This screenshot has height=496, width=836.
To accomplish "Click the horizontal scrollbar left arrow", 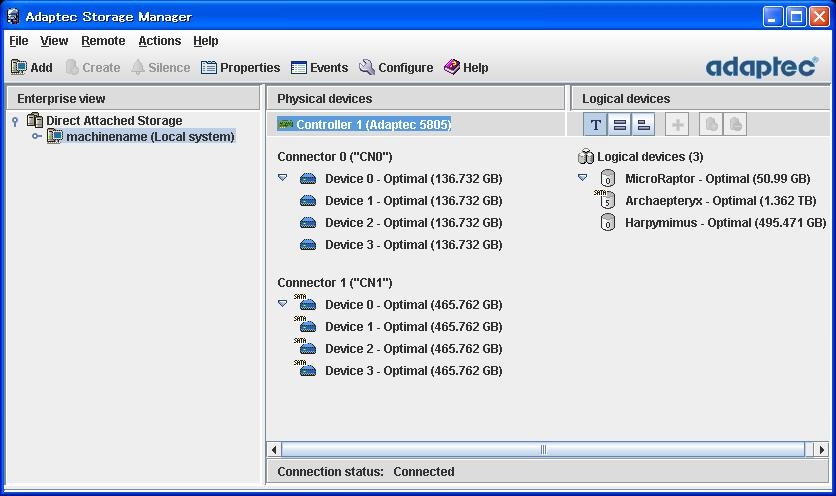I will point(274,450).
